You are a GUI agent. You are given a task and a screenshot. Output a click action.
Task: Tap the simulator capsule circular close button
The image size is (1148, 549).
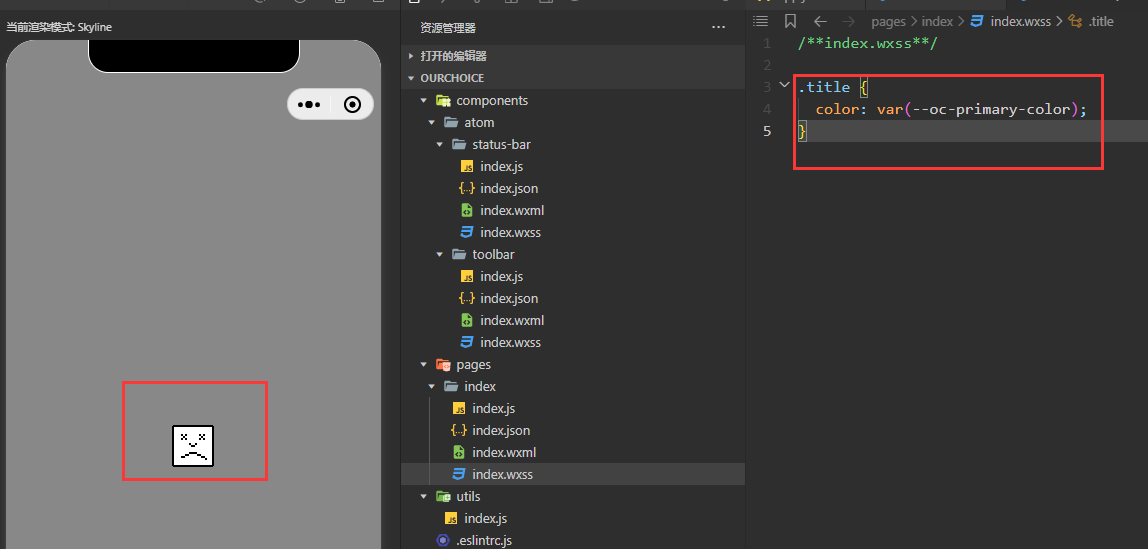[x=352, y=105]
